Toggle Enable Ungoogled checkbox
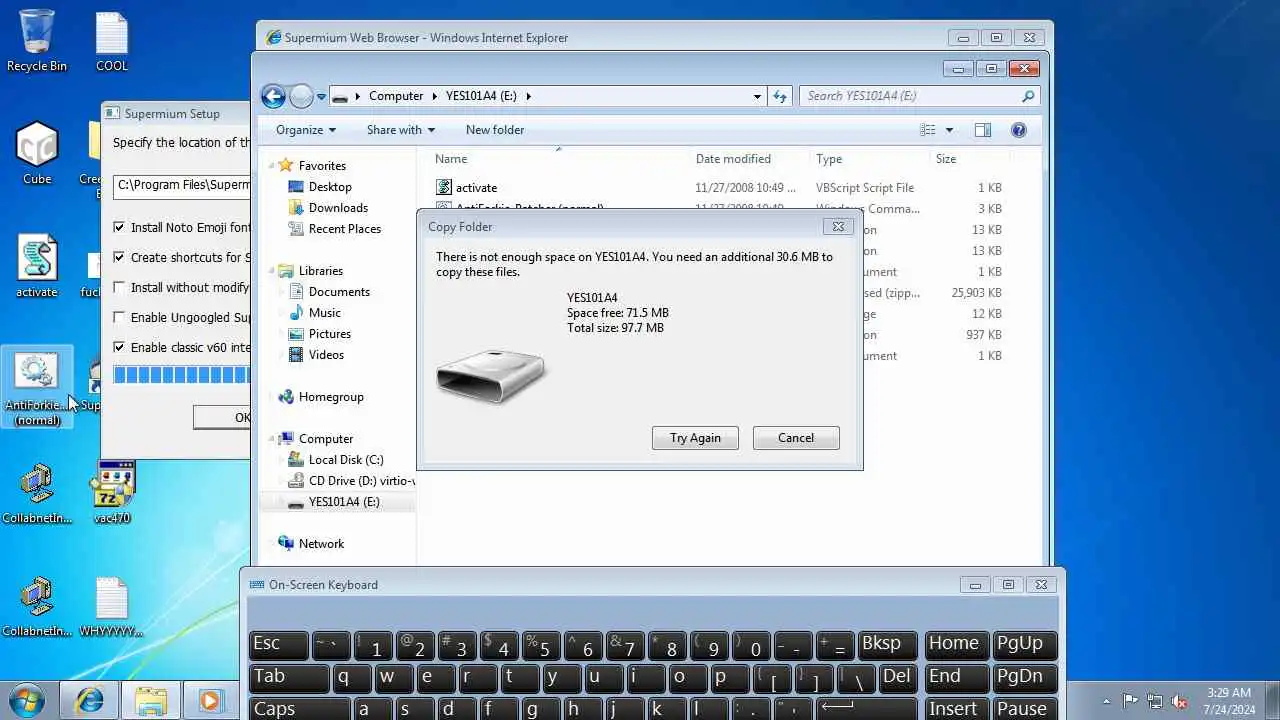The height and width of the screenshot is (720, 1280). coord(120,318)
